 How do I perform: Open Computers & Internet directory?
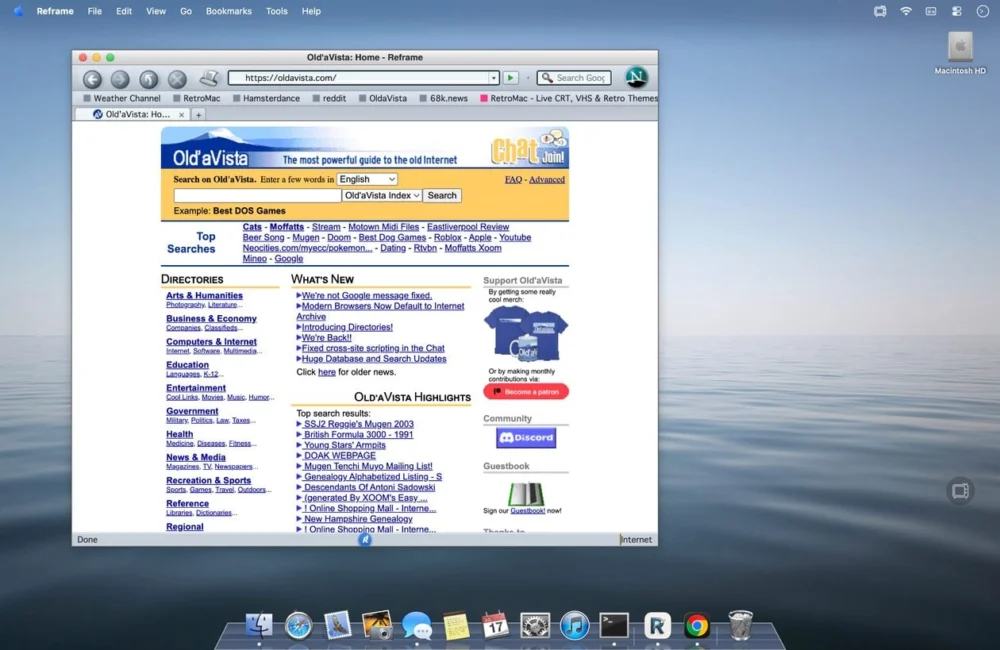(x=211, y=342)
